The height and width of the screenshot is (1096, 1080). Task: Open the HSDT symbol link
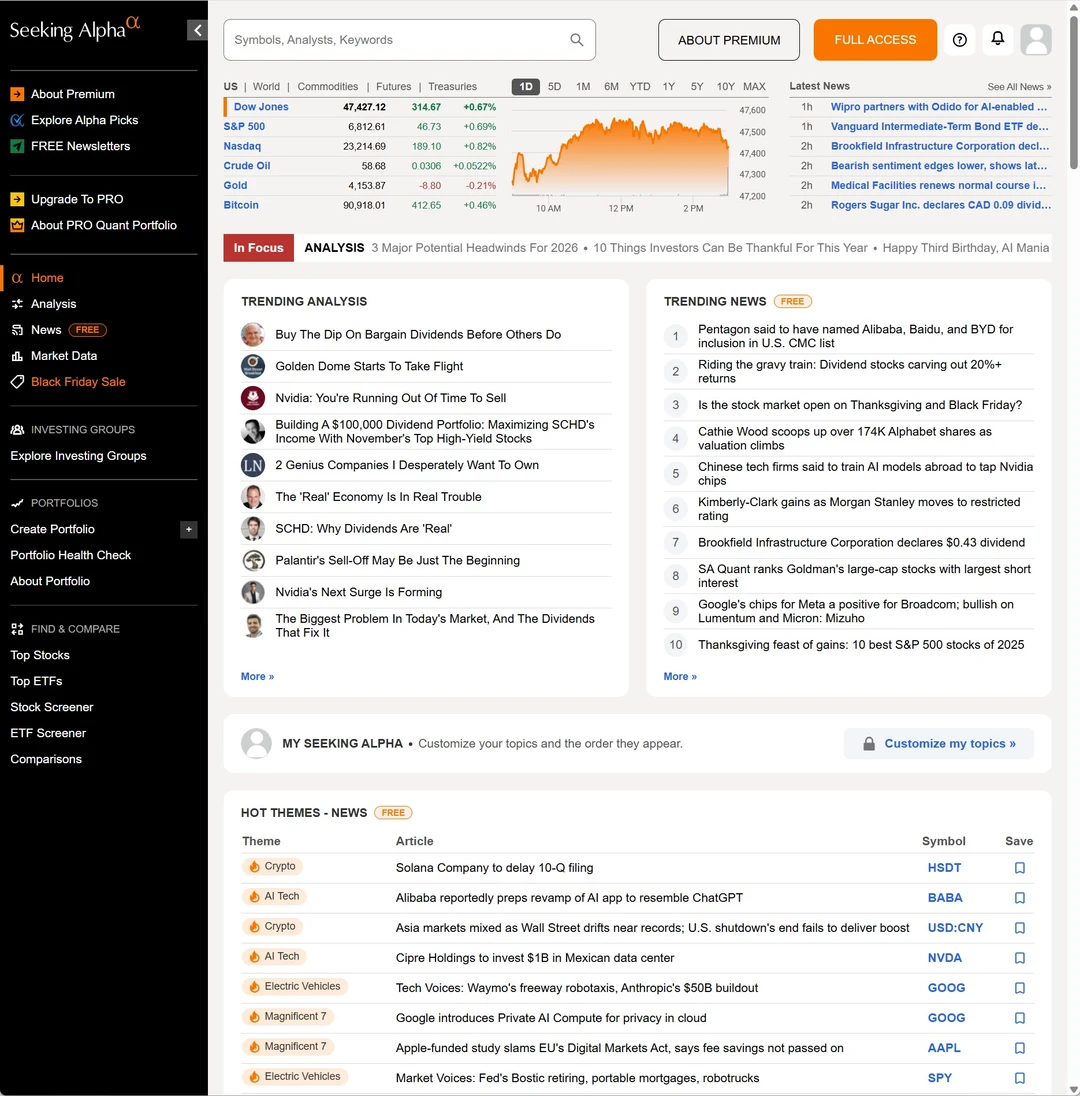coord(944,867)
